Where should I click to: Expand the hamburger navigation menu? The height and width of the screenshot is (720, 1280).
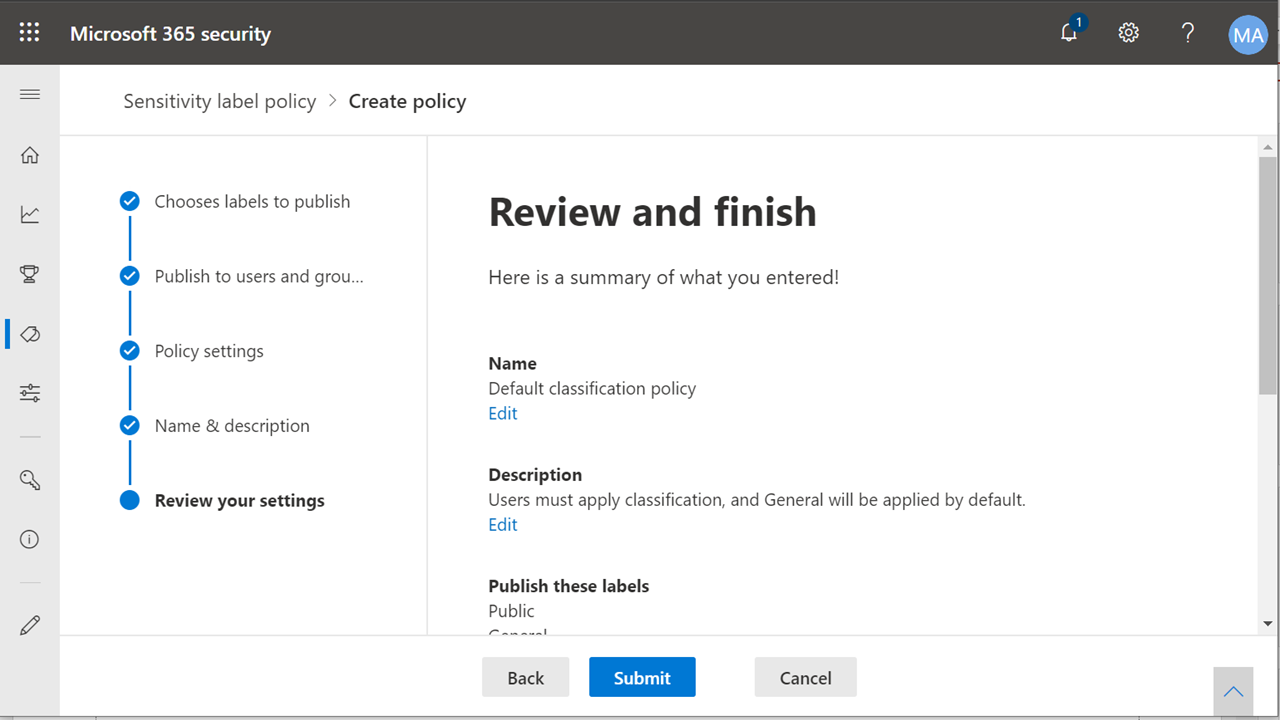pos(30,95)
